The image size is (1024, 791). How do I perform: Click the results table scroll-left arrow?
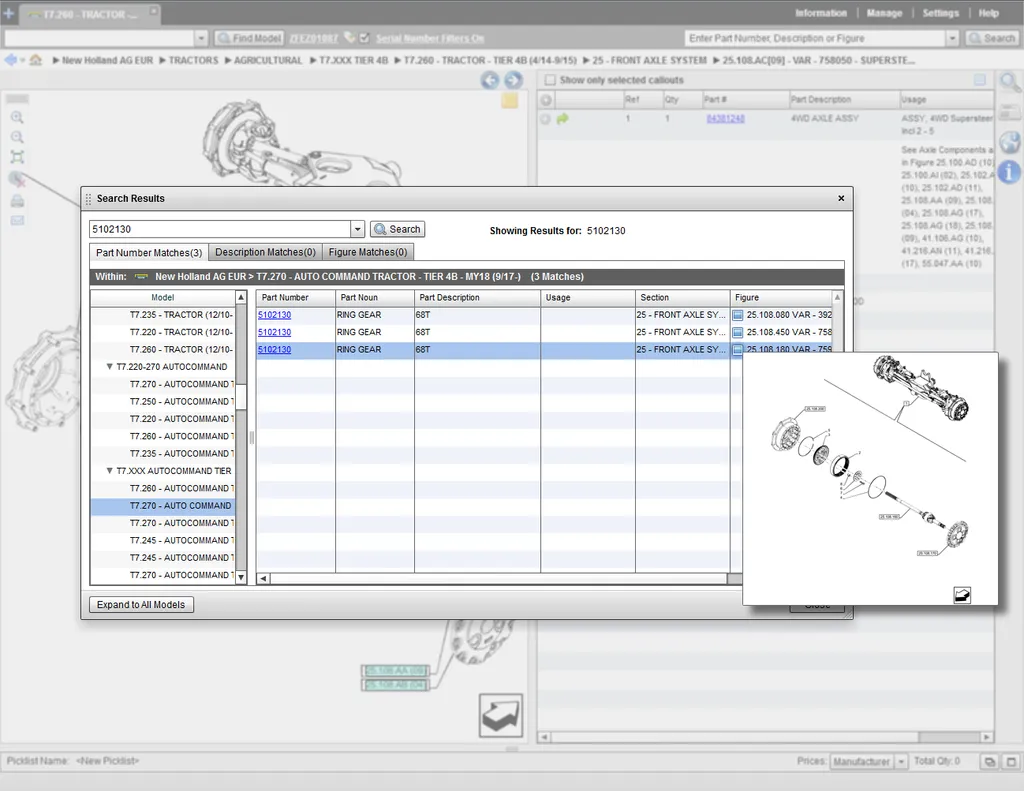[x=263, y=578]
